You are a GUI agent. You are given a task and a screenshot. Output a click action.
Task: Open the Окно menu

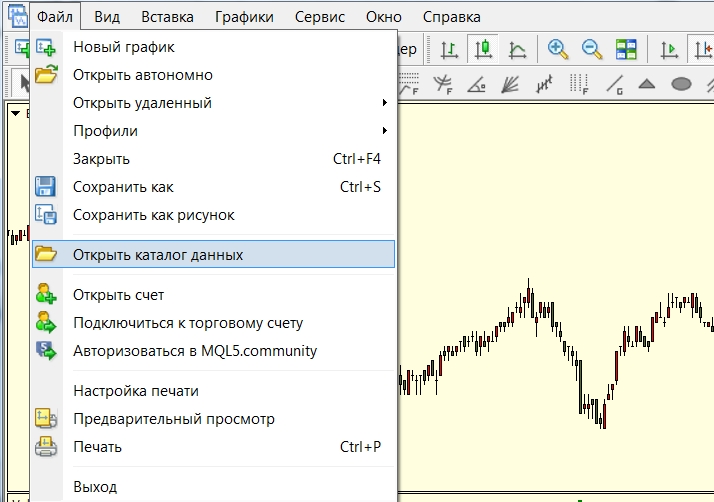point(384,17)
